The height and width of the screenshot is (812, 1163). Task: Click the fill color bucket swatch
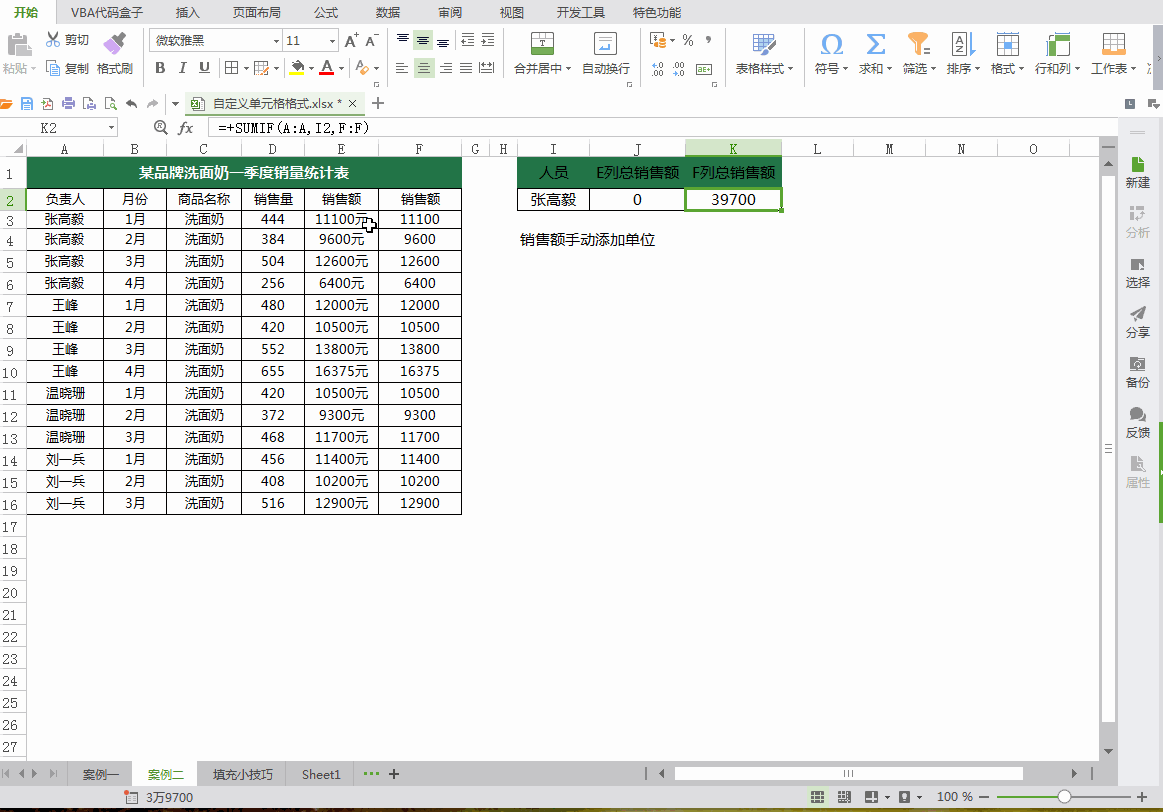pos(297,68)
